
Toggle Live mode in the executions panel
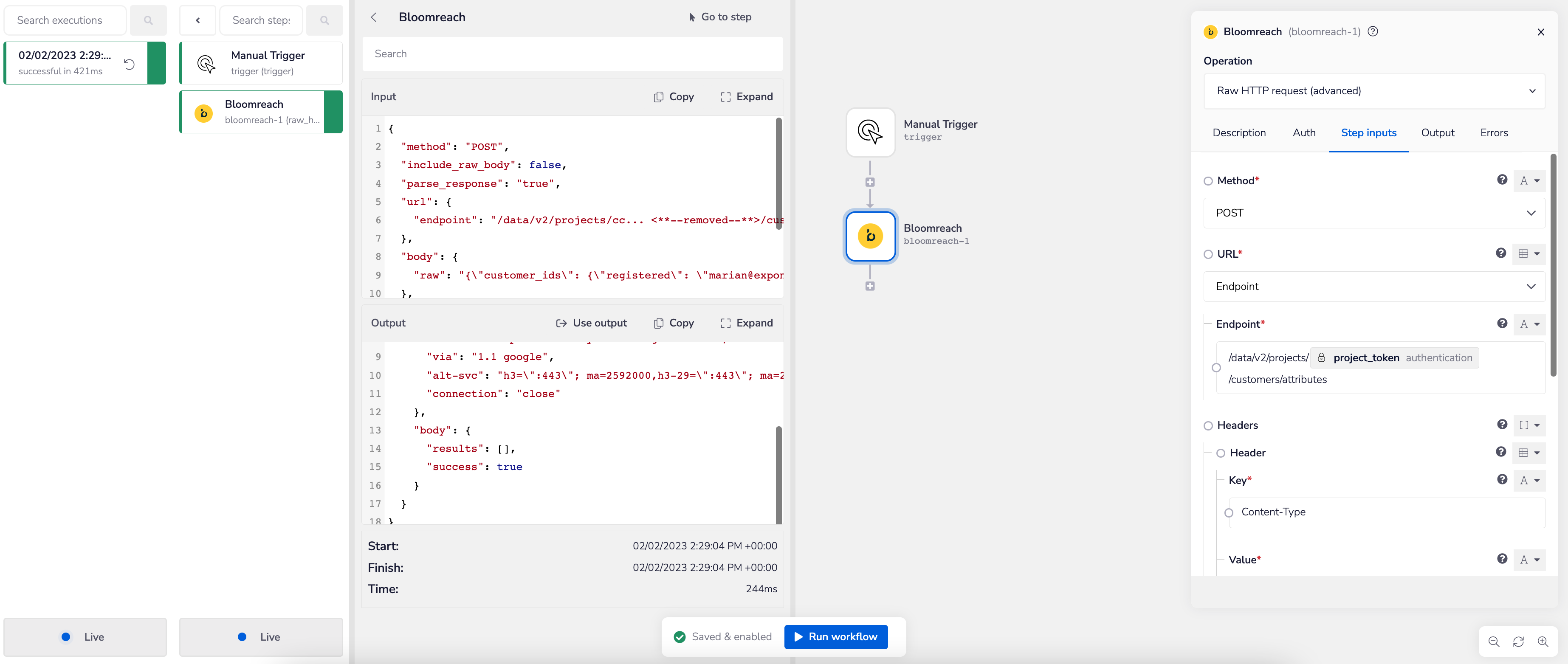coord(85,636)
